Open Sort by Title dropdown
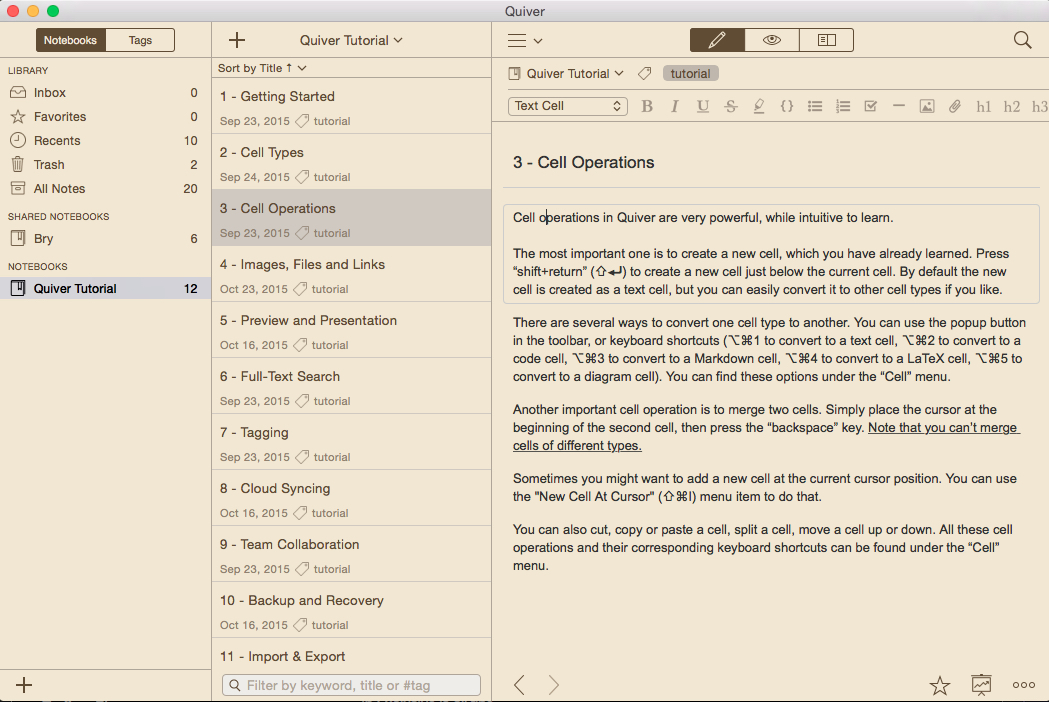The height and width of the screenshot is (702, 1049). click(262, 68)
